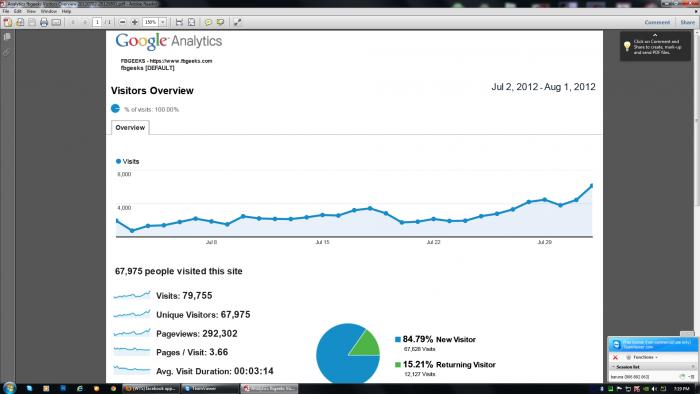This screenshot has width=700, height=394.
Task: Click the zoom out minus button
Action: pos(123,22)
